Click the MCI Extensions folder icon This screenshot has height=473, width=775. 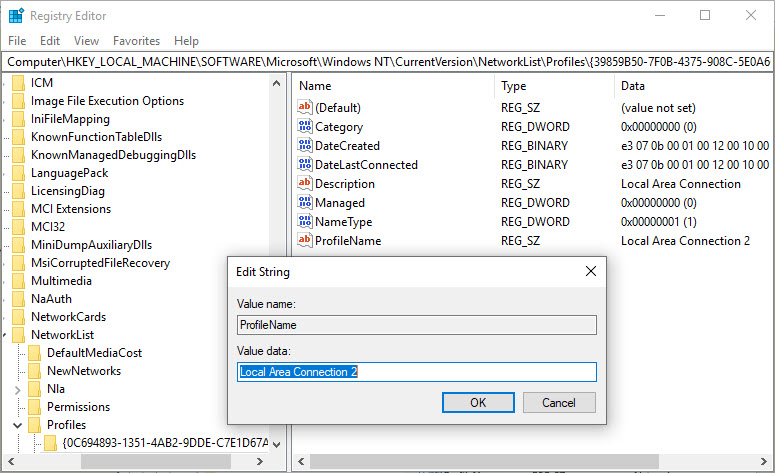[19, 209]
